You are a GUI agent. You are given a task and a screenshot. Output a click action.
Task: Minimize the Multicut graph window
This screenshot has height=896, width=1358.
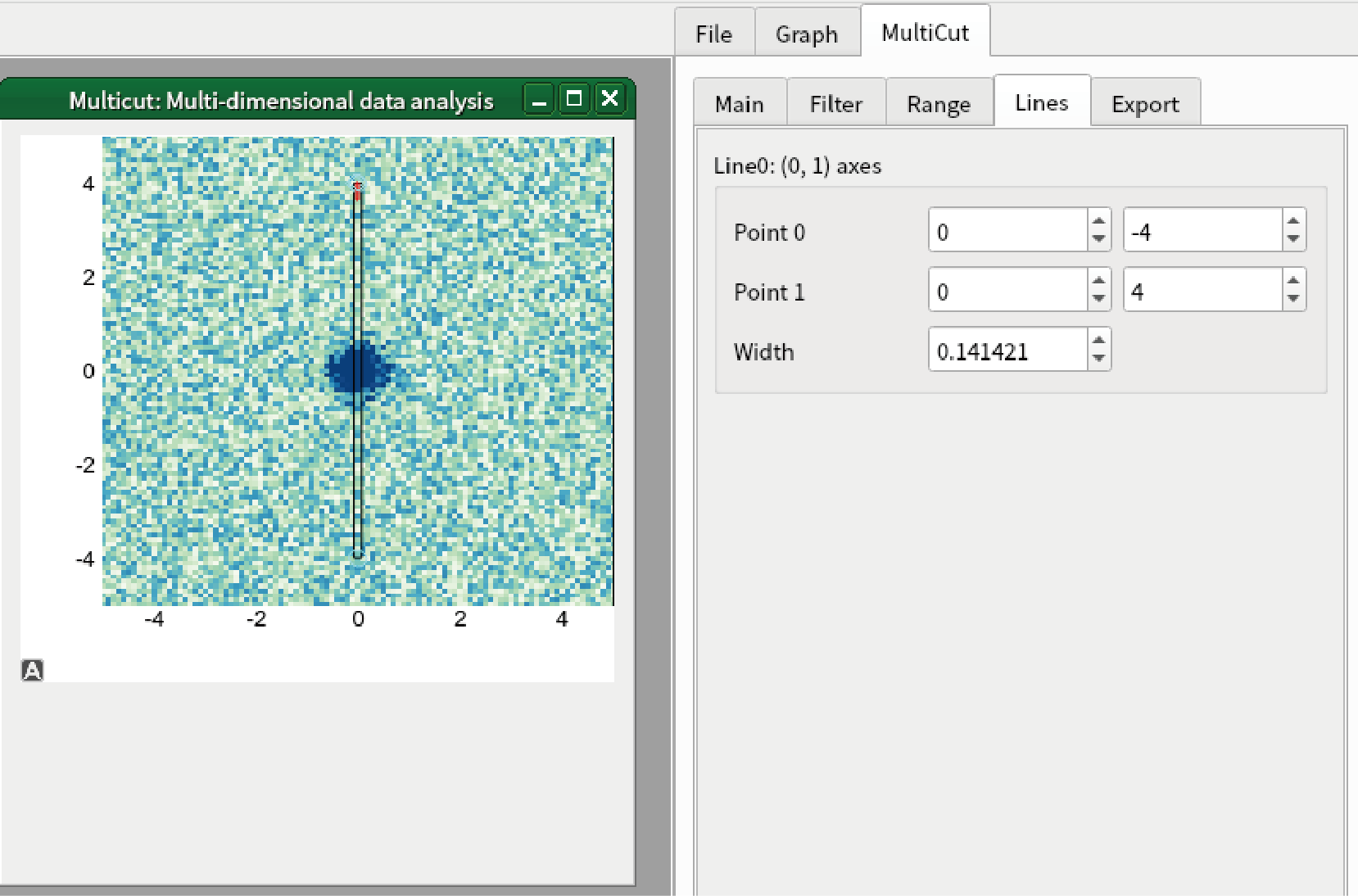click(x=539, y=99)
